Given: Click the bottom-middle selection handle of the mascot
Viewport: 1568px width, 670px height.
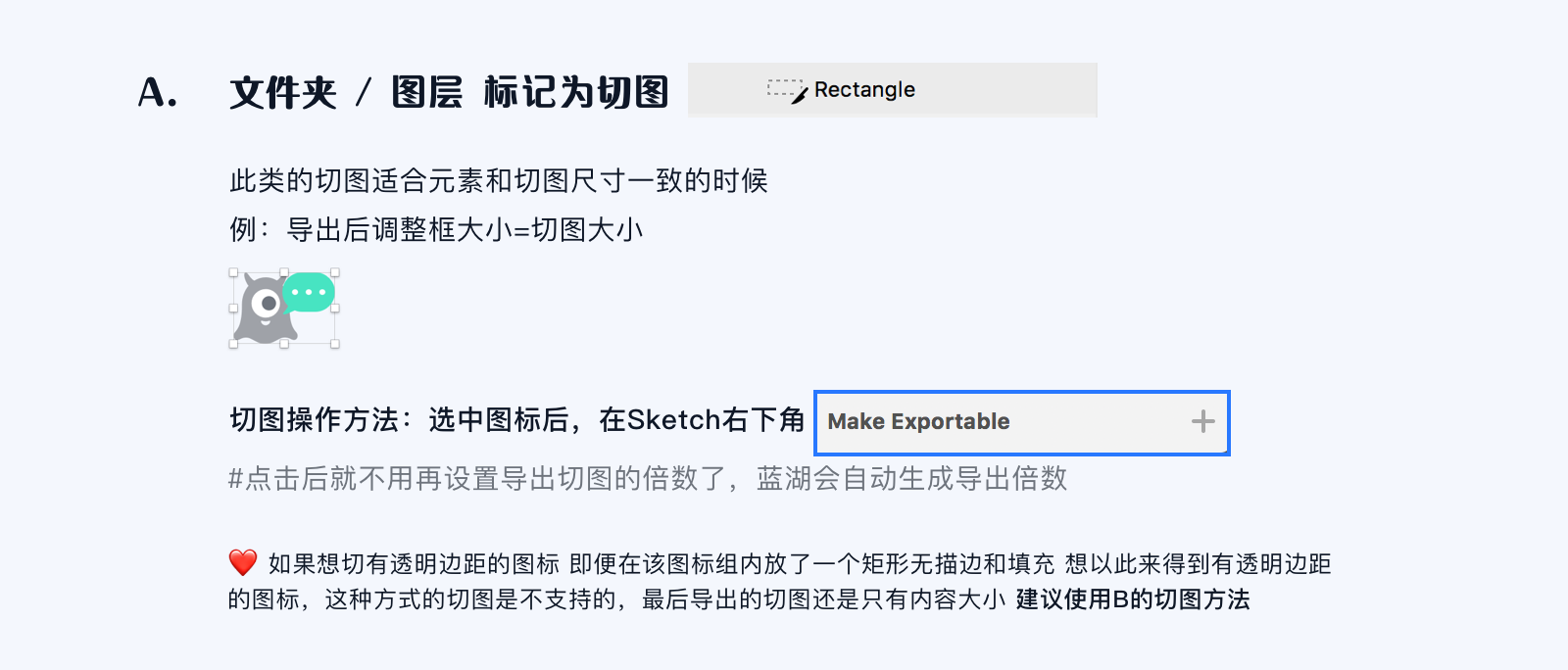Looking at the screenshot, I should pos(284,344).
